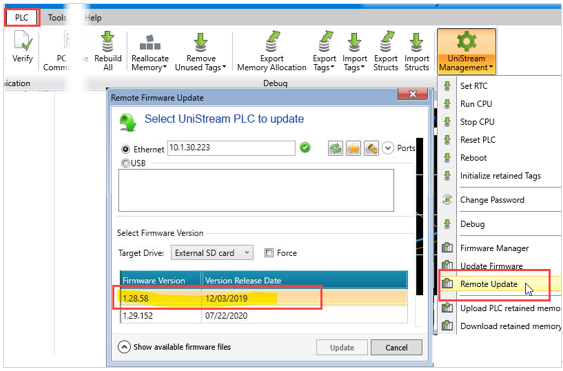Select Initialize retained Tags entry
563x371 pixels.
pyautogui.click(x=500, y=176)
